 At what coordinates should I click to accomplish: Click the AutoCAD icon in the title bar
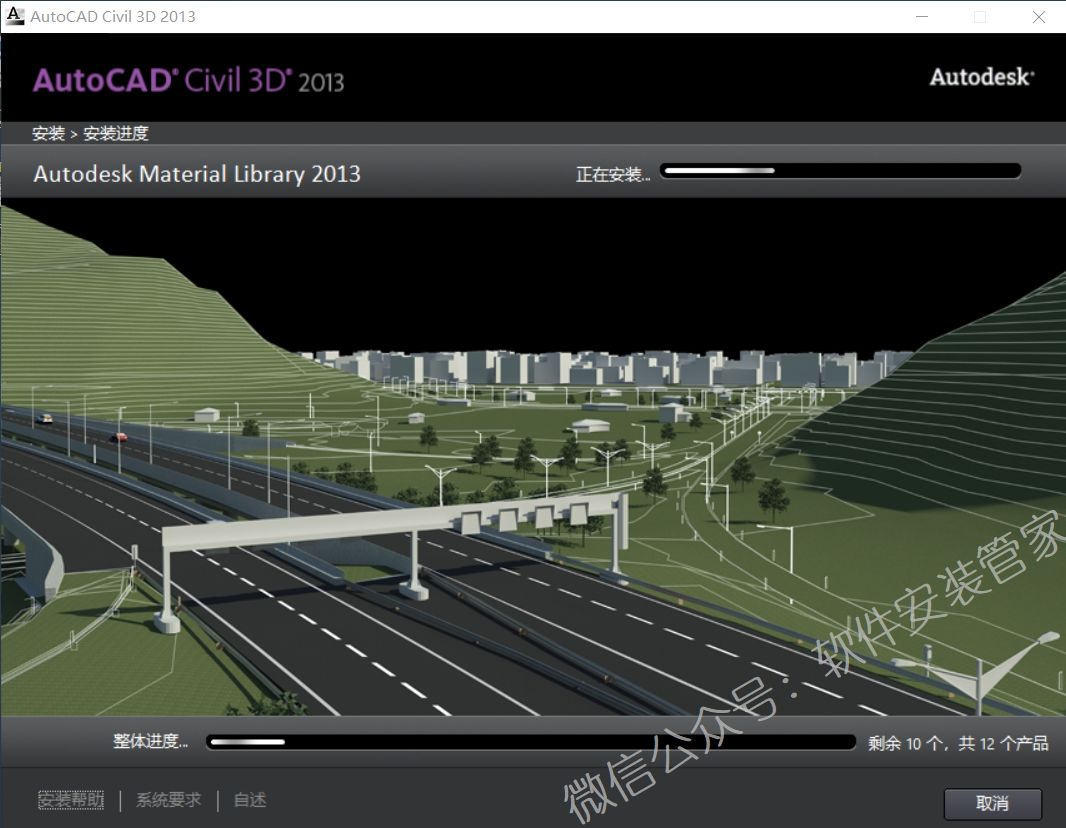[x=15, y=16]
